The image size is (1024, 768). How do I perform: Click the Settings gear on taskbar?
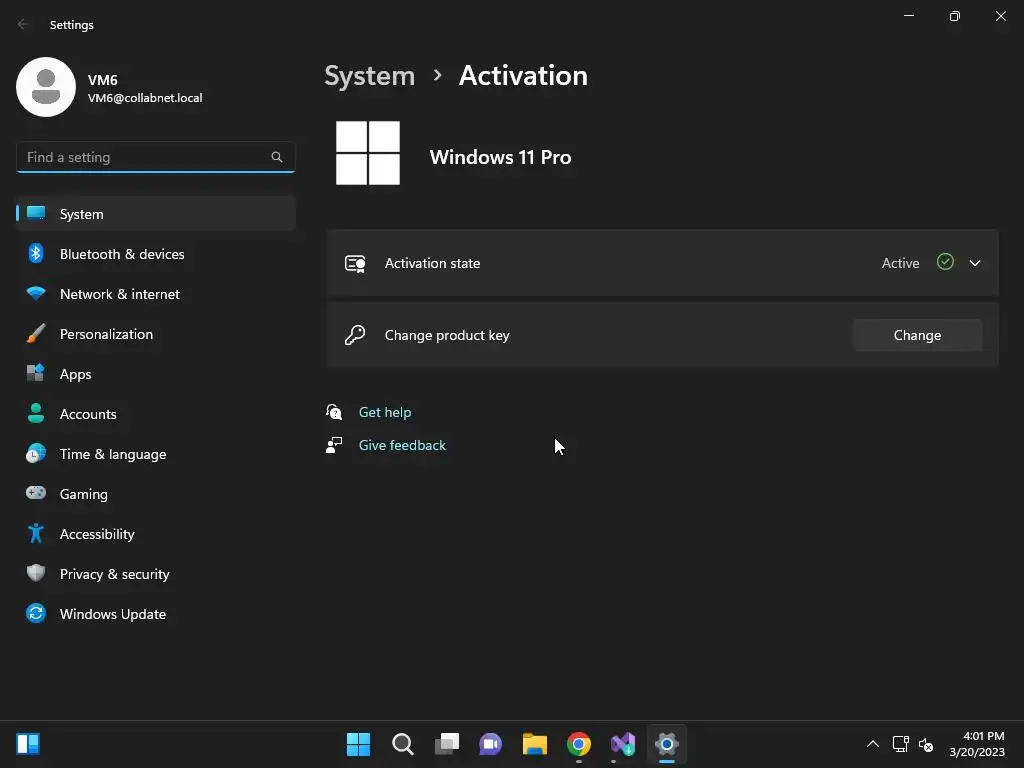(667, 744)
